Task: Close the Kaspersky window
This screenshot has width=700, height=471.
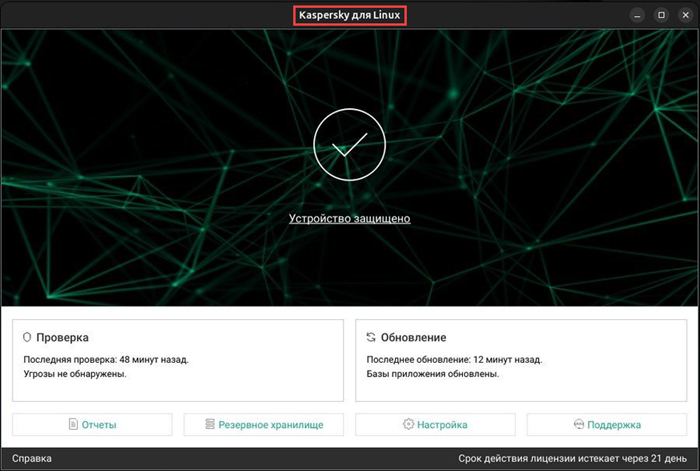Action: point(685,15)
